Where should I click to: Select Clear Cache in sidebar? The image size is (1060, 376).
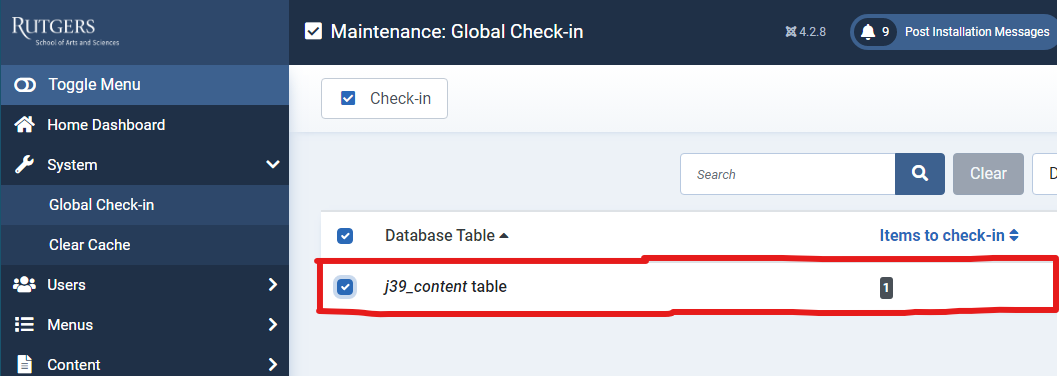(145, 245)
